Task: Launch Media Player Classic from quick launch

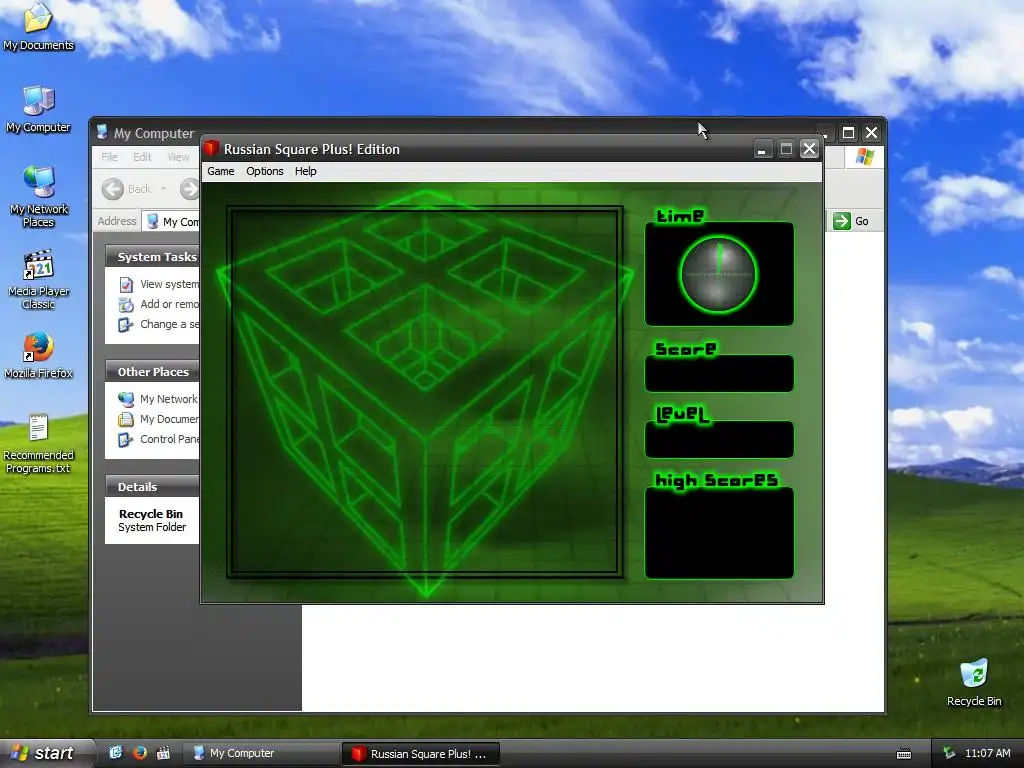Action: [163, 753]
